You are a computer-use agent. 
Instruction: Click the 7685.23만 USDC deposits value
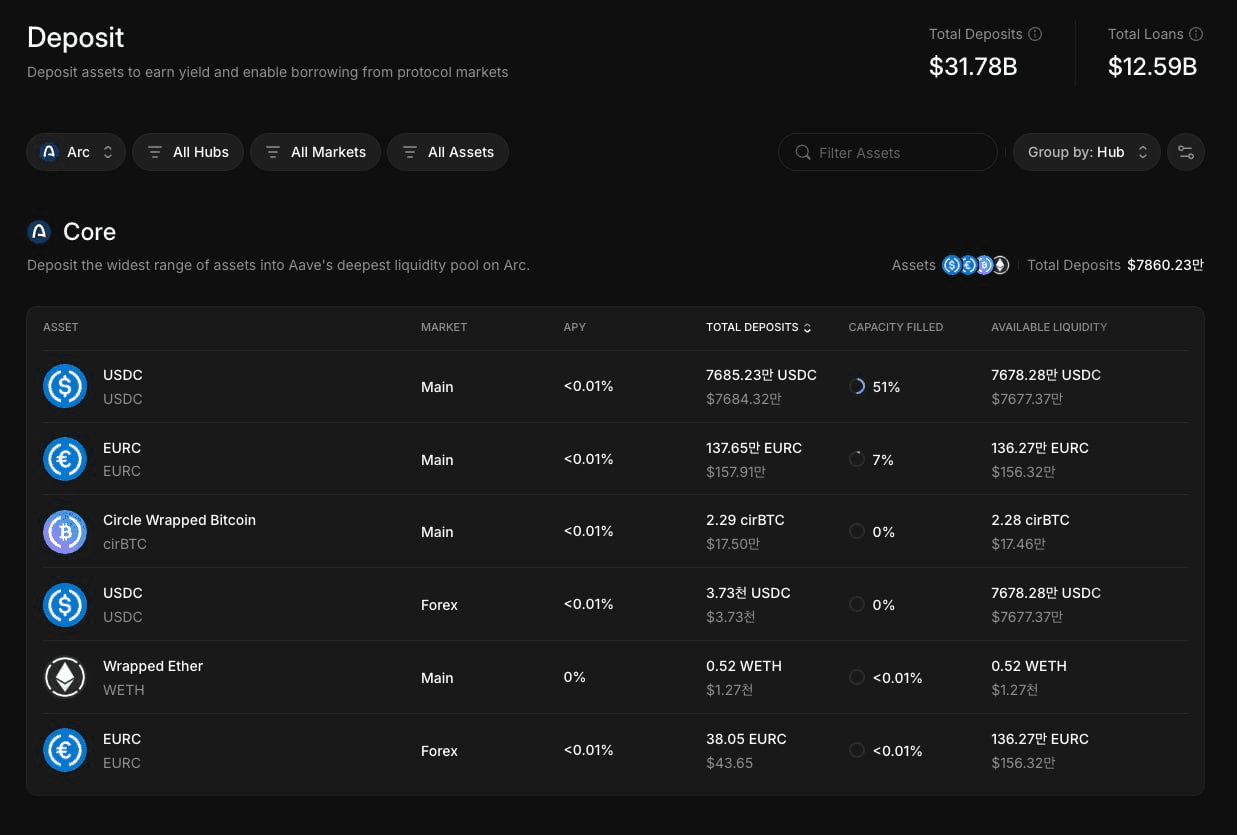tap(761, 375)
